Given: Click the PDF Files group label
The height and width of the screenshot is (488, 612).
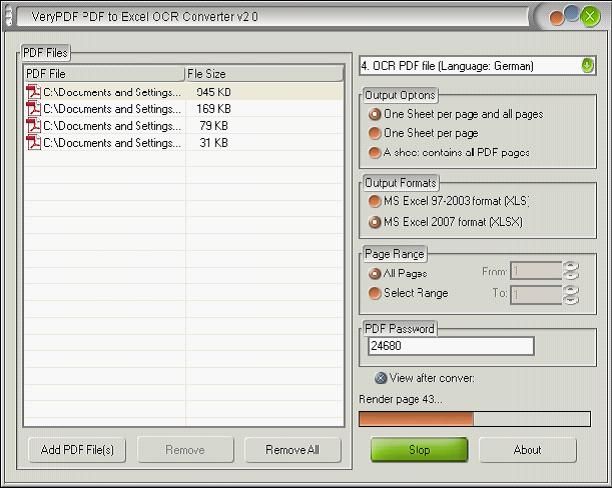Looking at the screenshot, I should pyautogui.click(x=45, y=53).
